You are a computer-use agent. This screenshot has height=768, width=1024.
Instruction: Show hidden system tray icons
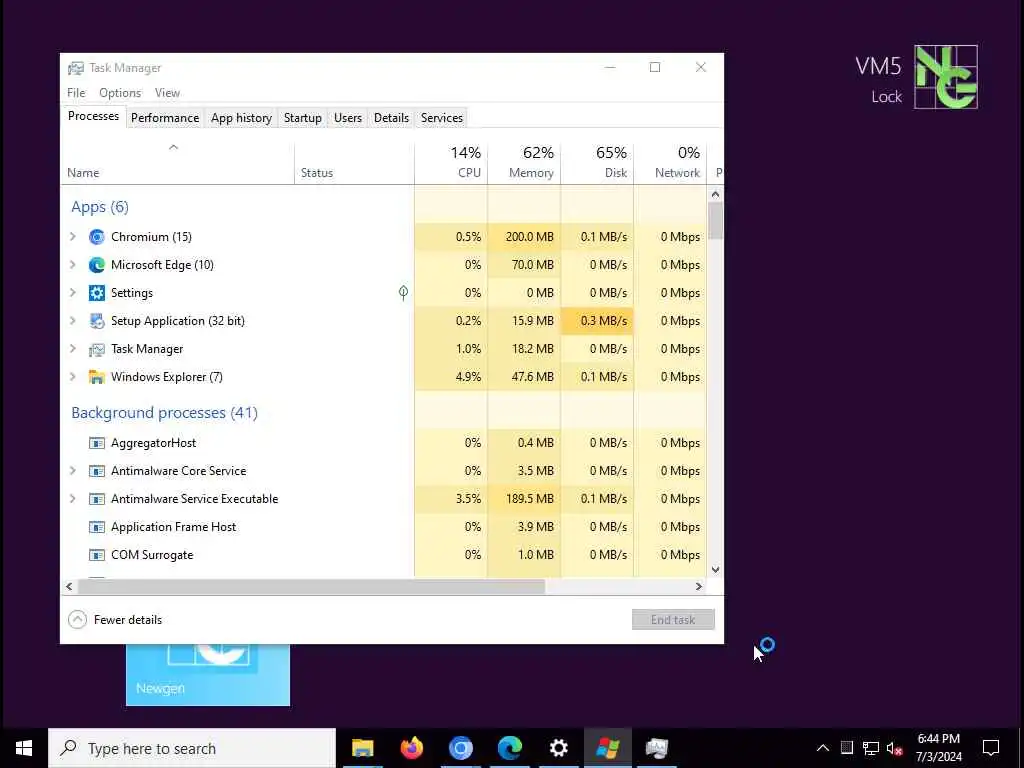click(x=823, y=748)
